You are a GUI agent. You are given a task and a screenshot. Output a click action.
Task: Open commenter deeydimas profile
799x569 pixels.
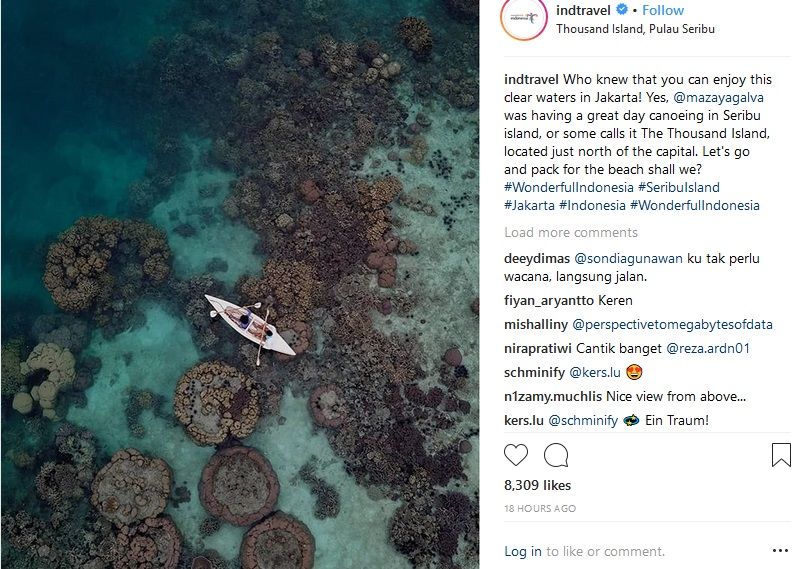click(x=535, y=258)
